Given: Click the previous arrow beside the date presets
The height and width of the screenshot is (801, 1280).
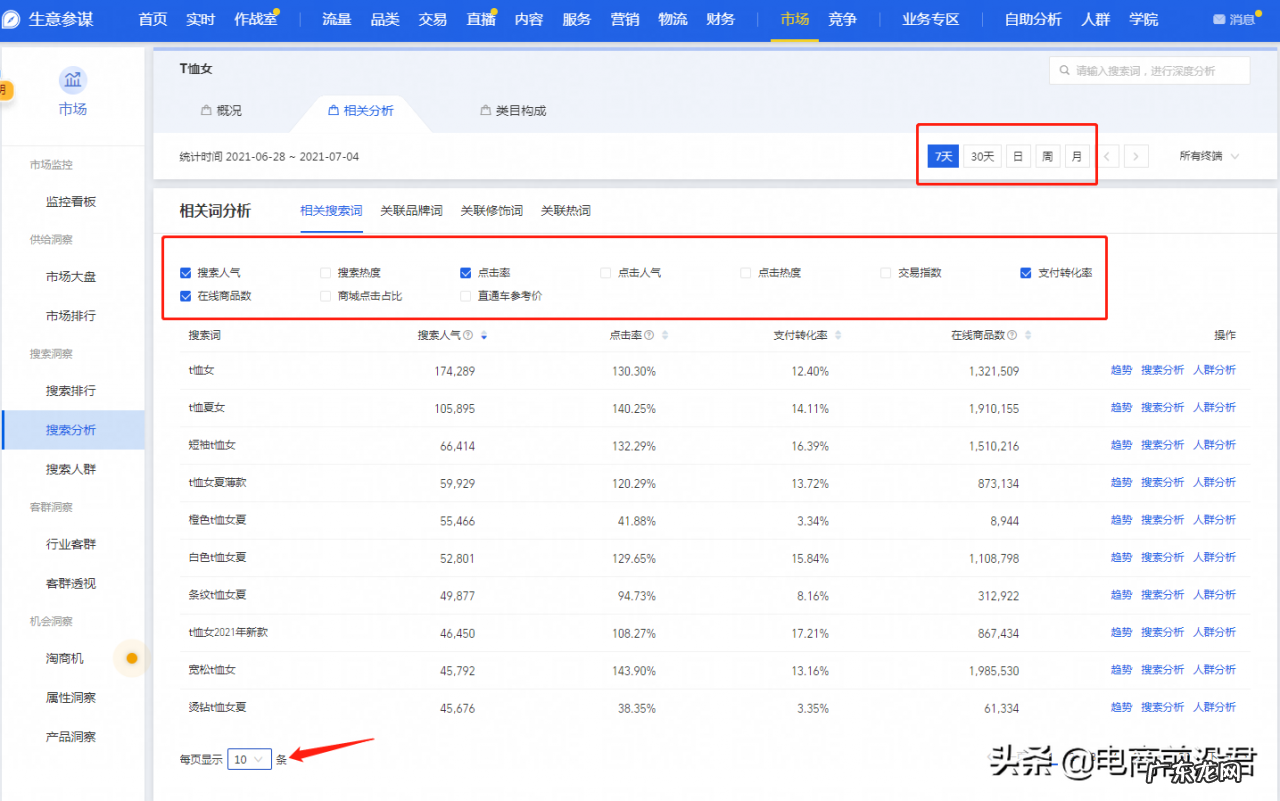Looking at the screenshot, I should [x=1108, y=156].
